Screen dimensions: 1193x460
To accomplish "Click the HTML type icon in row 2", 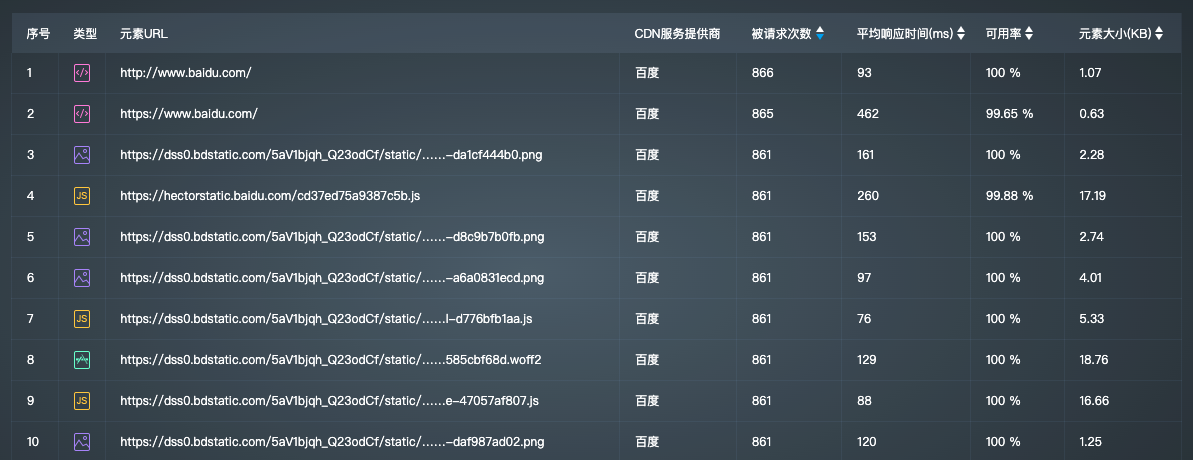I will 81,114.
